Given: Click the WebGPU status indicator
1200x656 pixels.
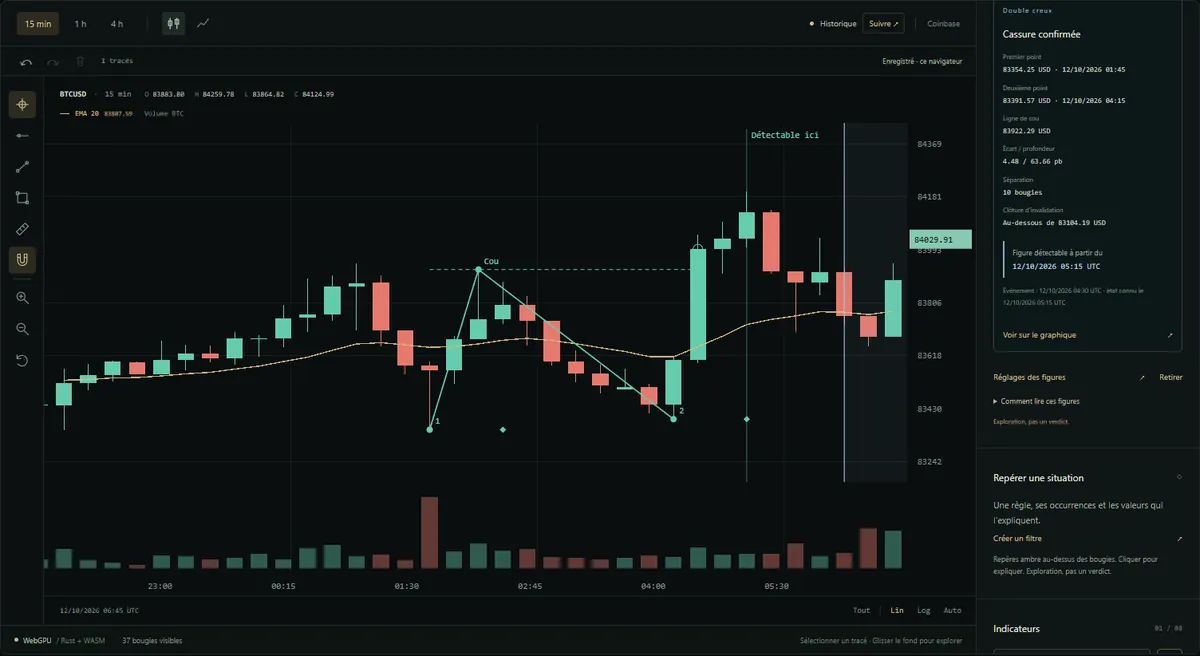Looking at the screenshot, I should (33, 640).
